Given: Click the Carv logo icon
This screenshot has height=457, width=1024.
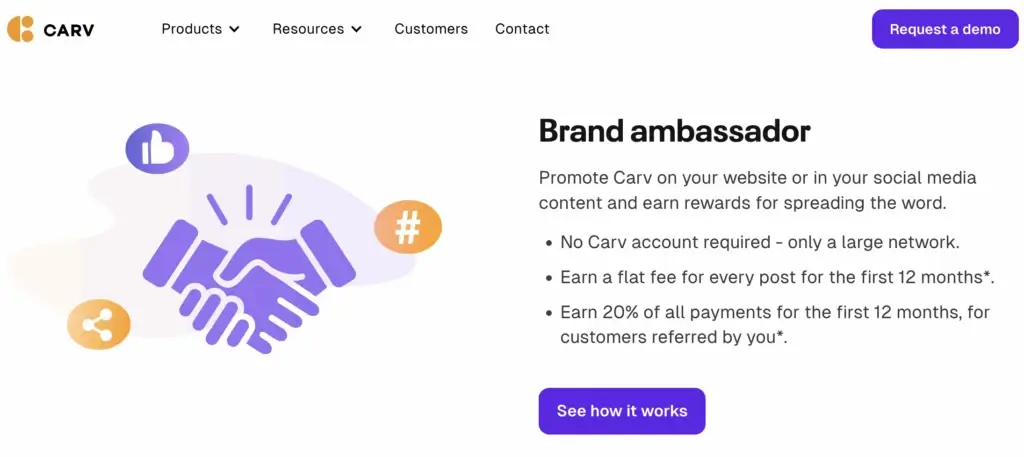Looking at the screenshot, I should [20, 29].
